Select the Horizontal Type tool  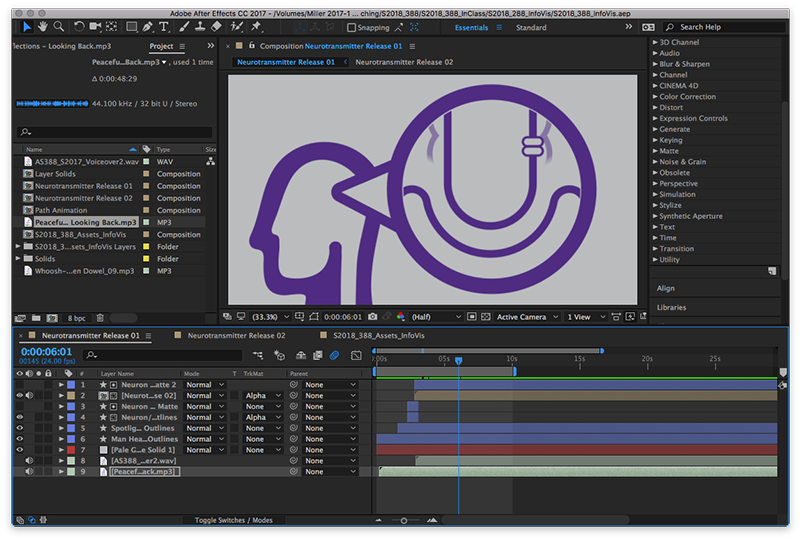[x=164, y=27]
